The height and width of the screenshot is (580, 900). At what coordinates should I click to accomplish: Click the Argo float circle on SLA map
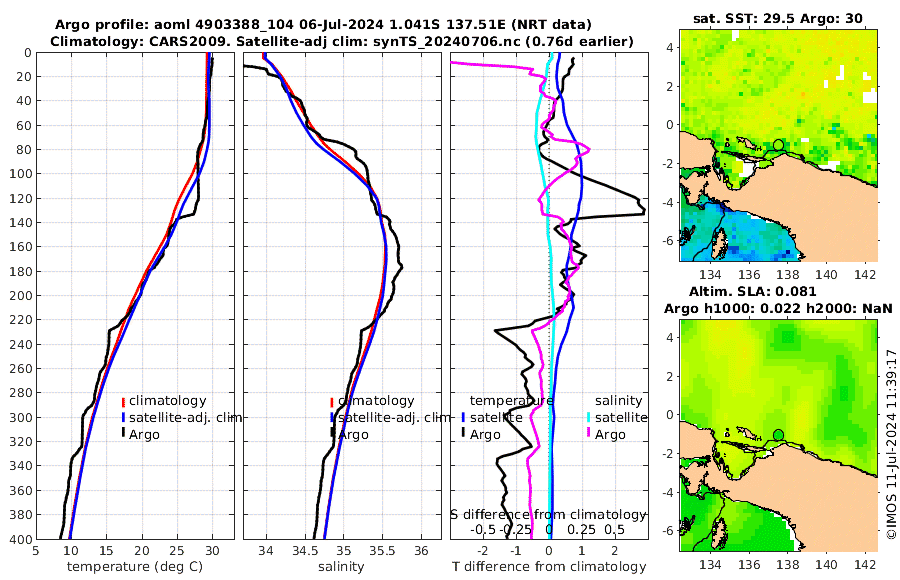point(778,435)
